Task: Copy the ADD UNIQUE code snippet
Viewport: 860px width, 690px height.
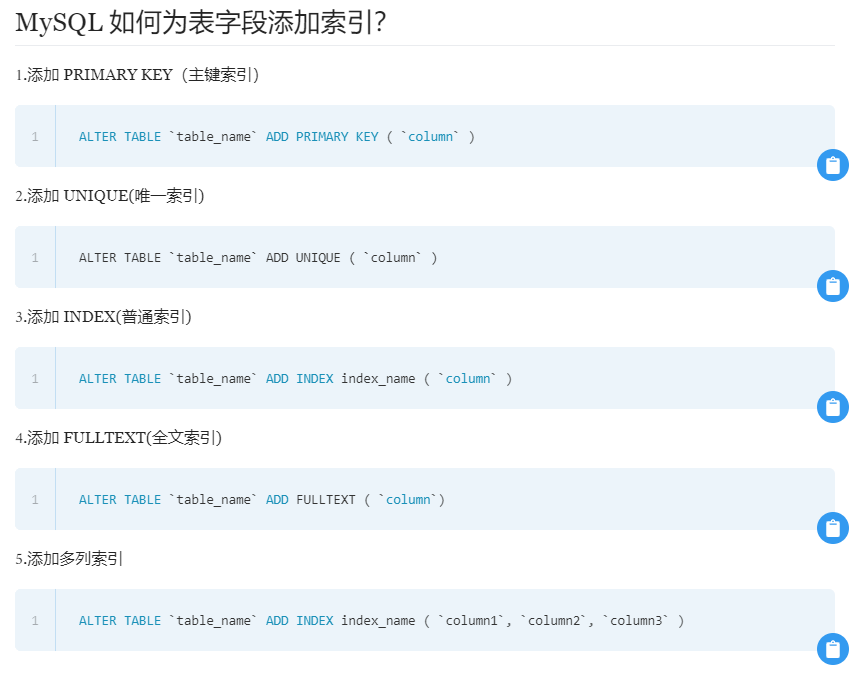Action: (833, 286)
